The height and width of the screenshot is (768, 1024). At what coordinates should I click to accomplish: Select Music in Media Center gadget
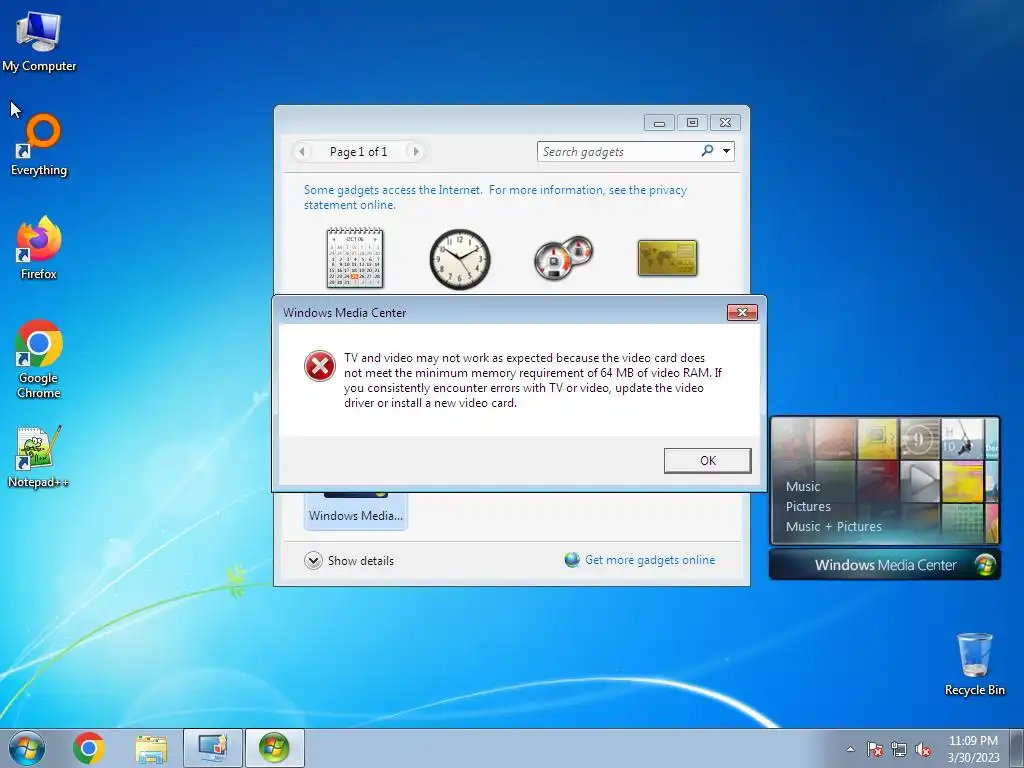pyautogui.click(x=803, y=487)
